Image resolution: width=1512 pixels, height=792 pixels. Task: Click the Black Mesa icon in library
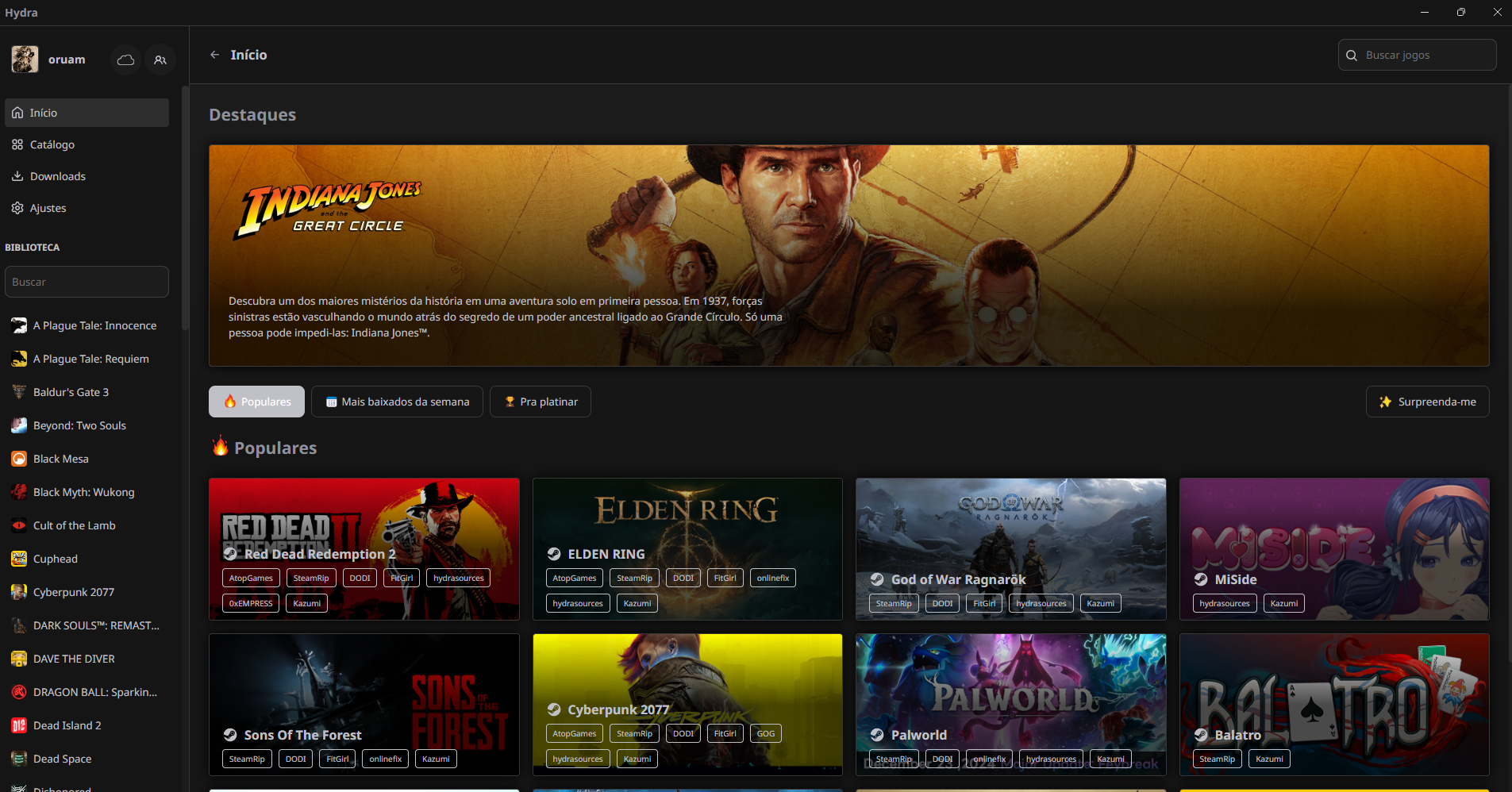click(x=19, y=459)
